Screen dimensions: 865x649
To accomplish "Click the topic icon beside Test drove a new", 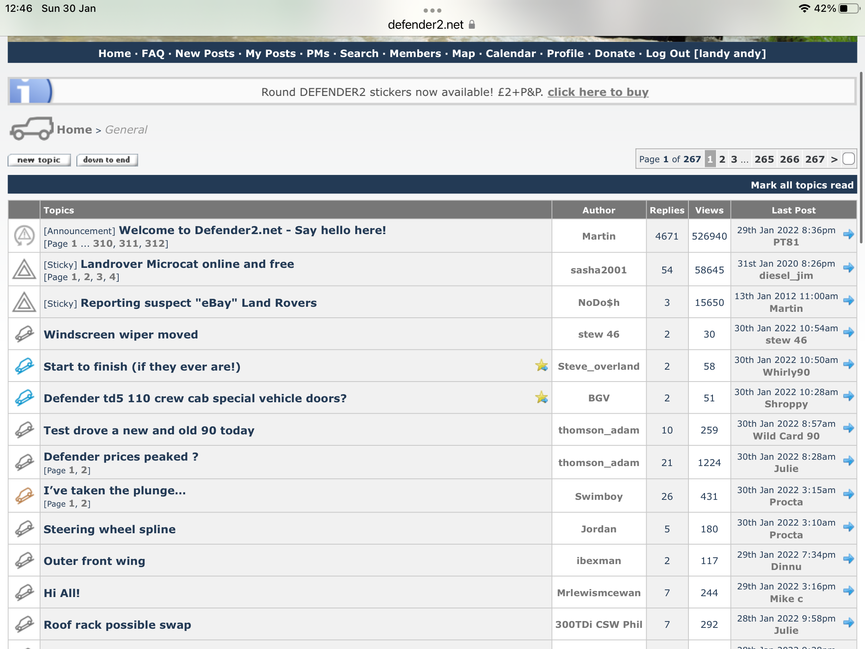I will pos(24,430).
